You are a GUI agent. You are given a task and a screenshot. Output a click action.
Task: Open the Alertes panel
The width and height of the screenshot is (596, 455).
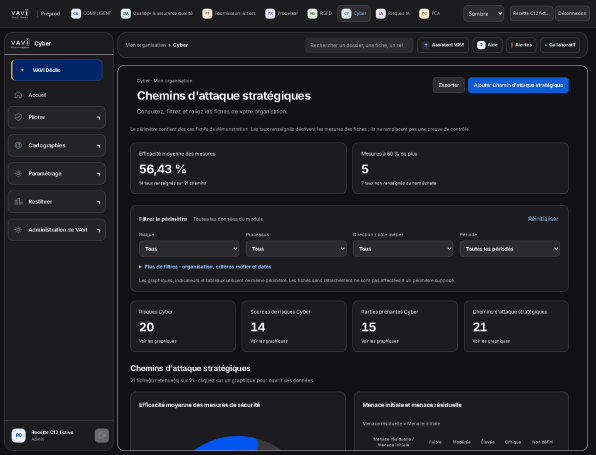(x=521, y=45)
